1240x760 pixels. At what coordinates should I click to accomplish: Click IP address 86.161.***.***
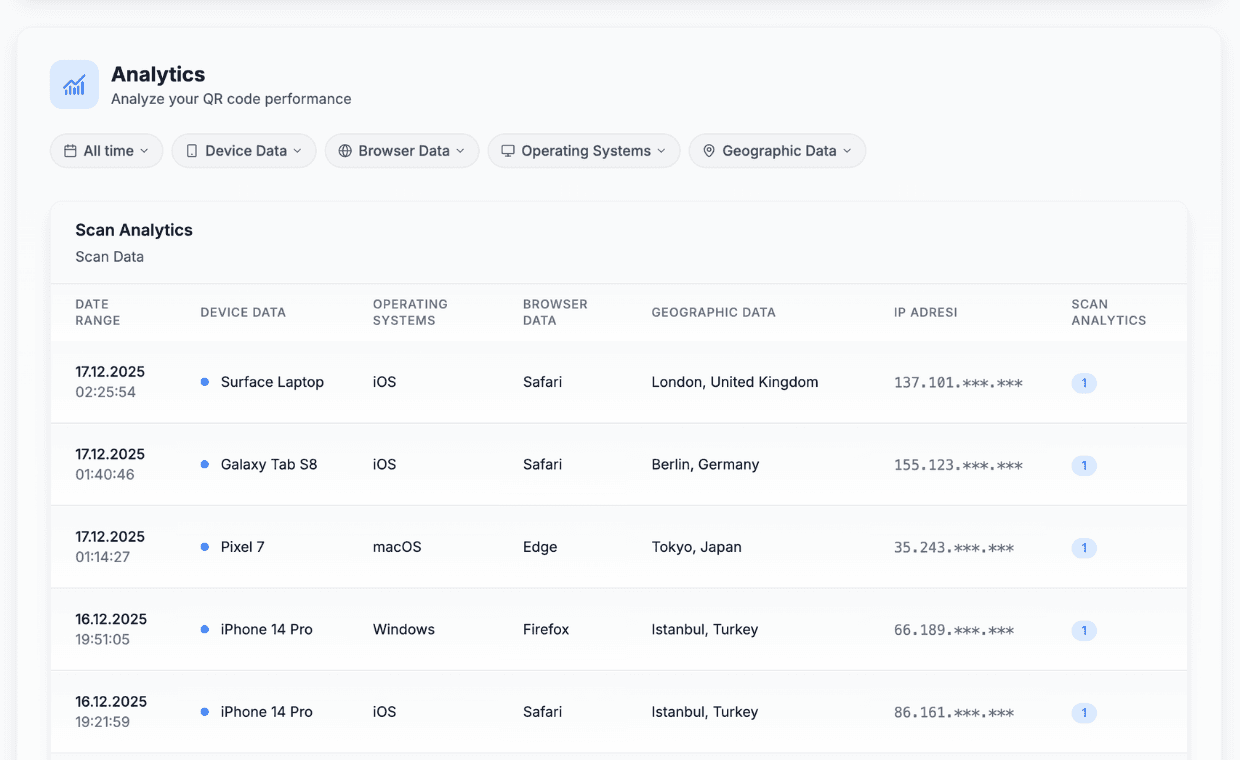pos(954,713)
